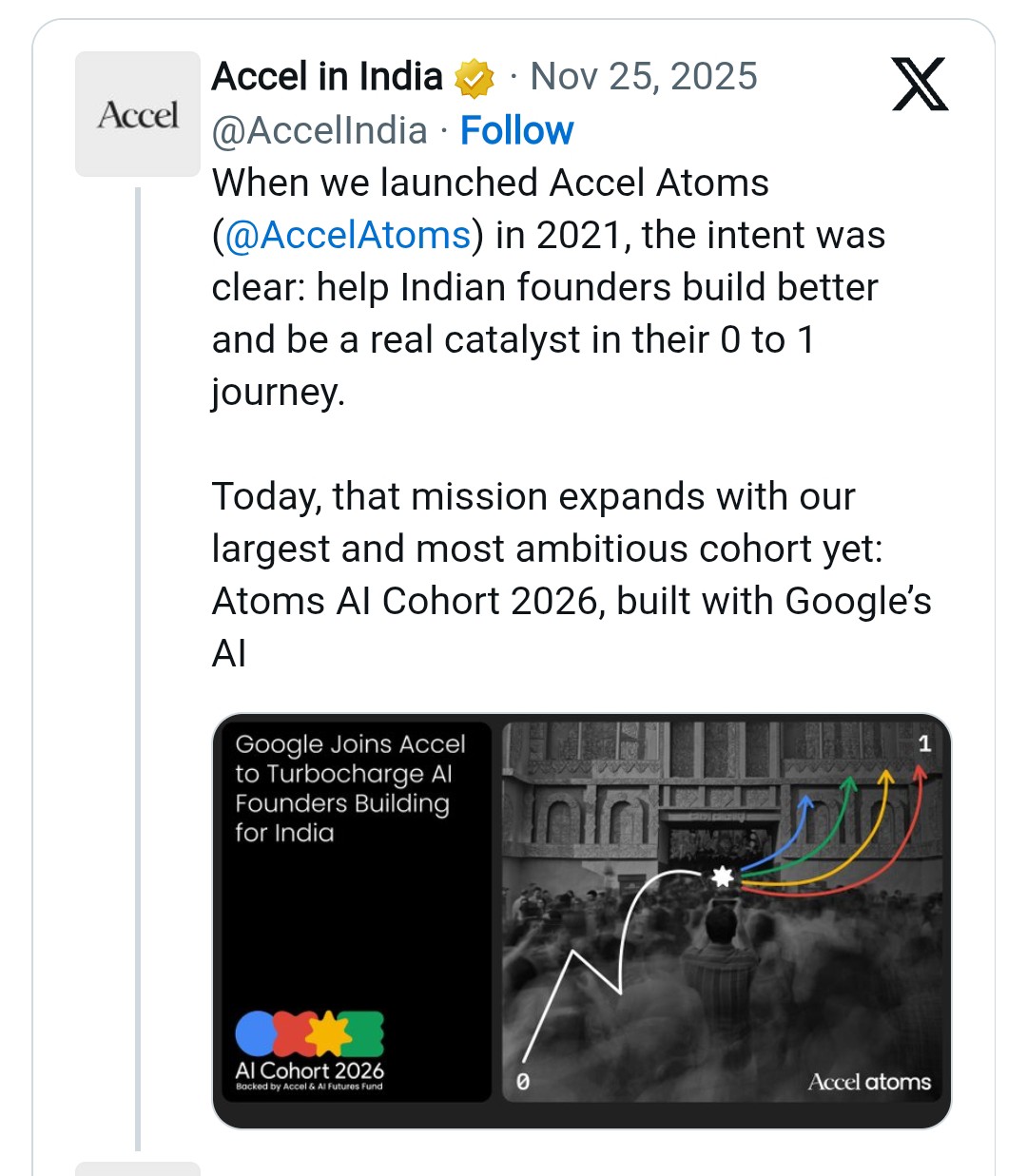
Task: Open the Accel profile avatar
Action: pyautogui.click(x=138, y=114)
